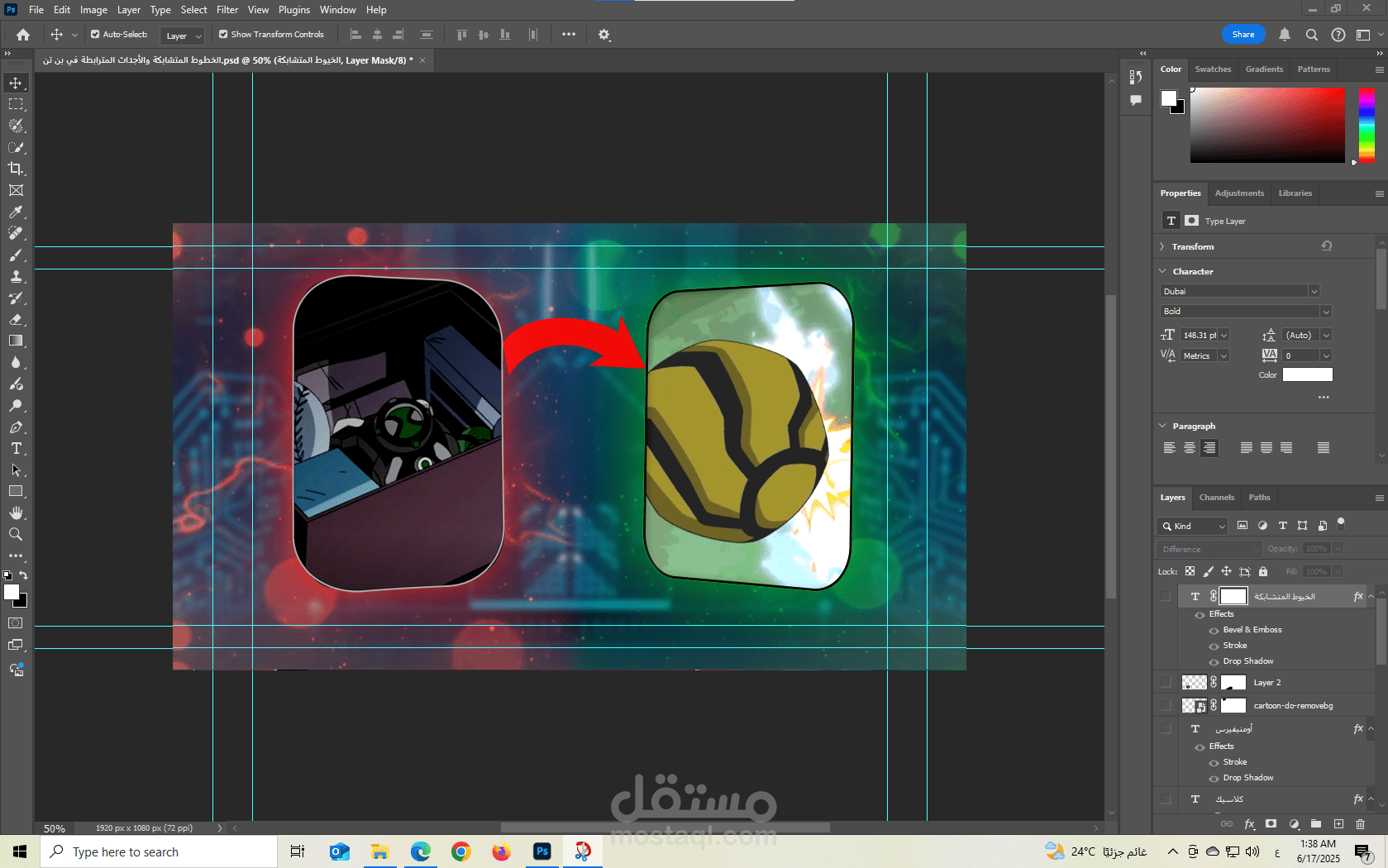Select the Layer 2 layer thumbnail
This screenshot has width=1388, height=868.
(x=1194, y=683)
